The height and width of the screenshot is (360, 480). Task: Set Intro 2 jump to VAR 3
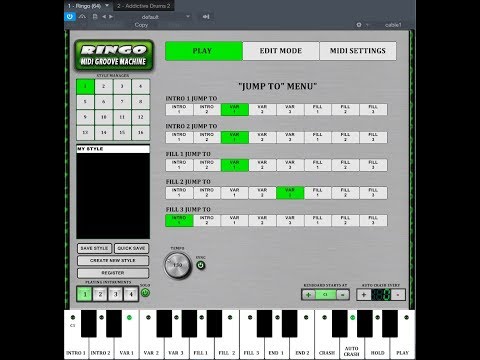290,137
